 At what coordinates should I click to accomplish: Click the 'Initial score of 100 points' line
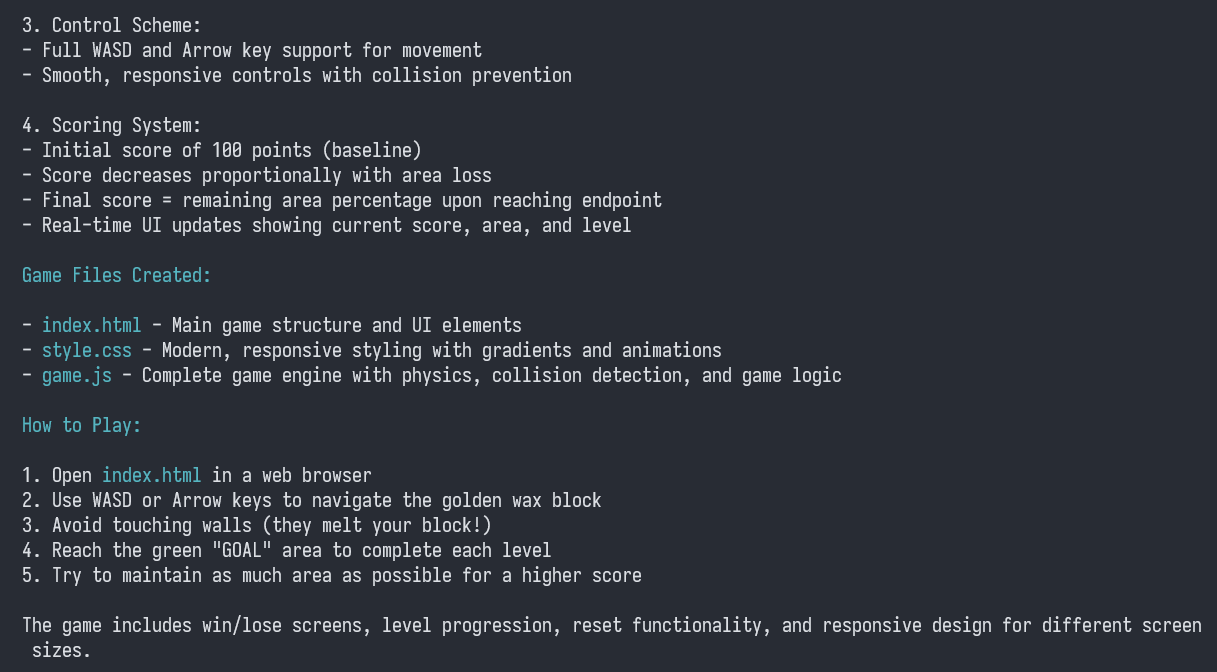(222, 150)
